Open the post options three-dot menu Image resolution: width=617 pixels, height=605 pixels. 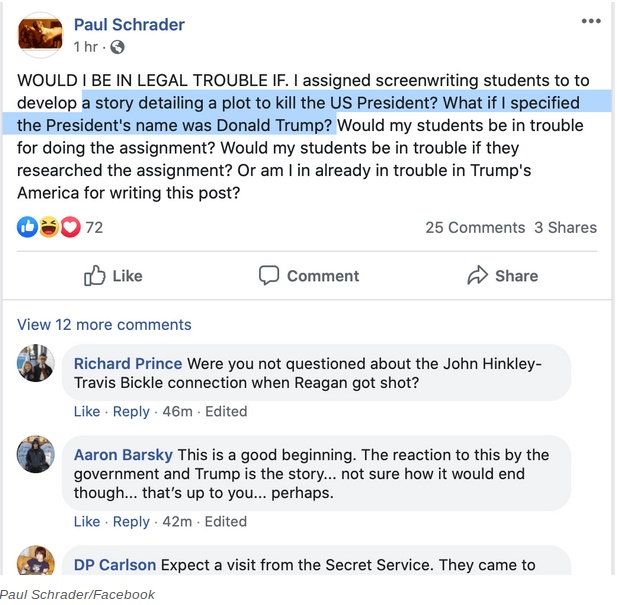point(591,21)
